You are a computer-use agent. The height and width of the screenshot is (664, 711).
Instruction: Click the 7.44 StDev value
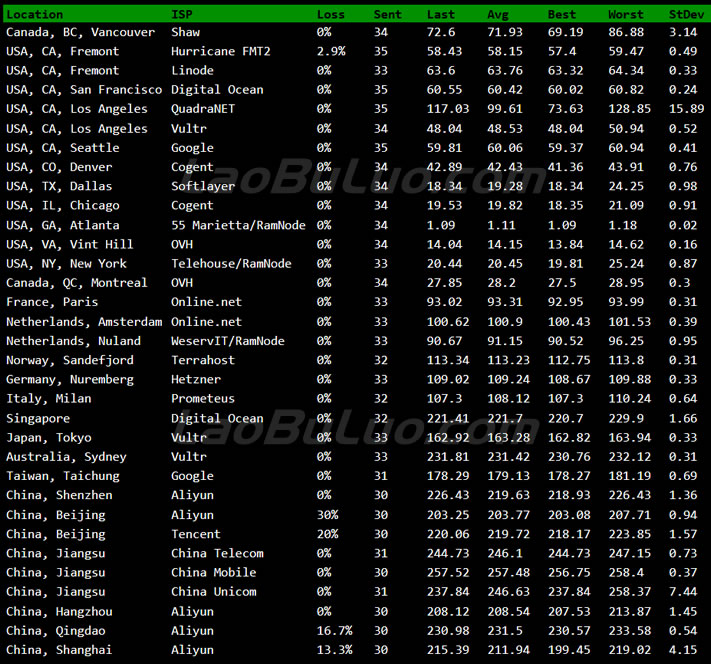pos(683,592)
